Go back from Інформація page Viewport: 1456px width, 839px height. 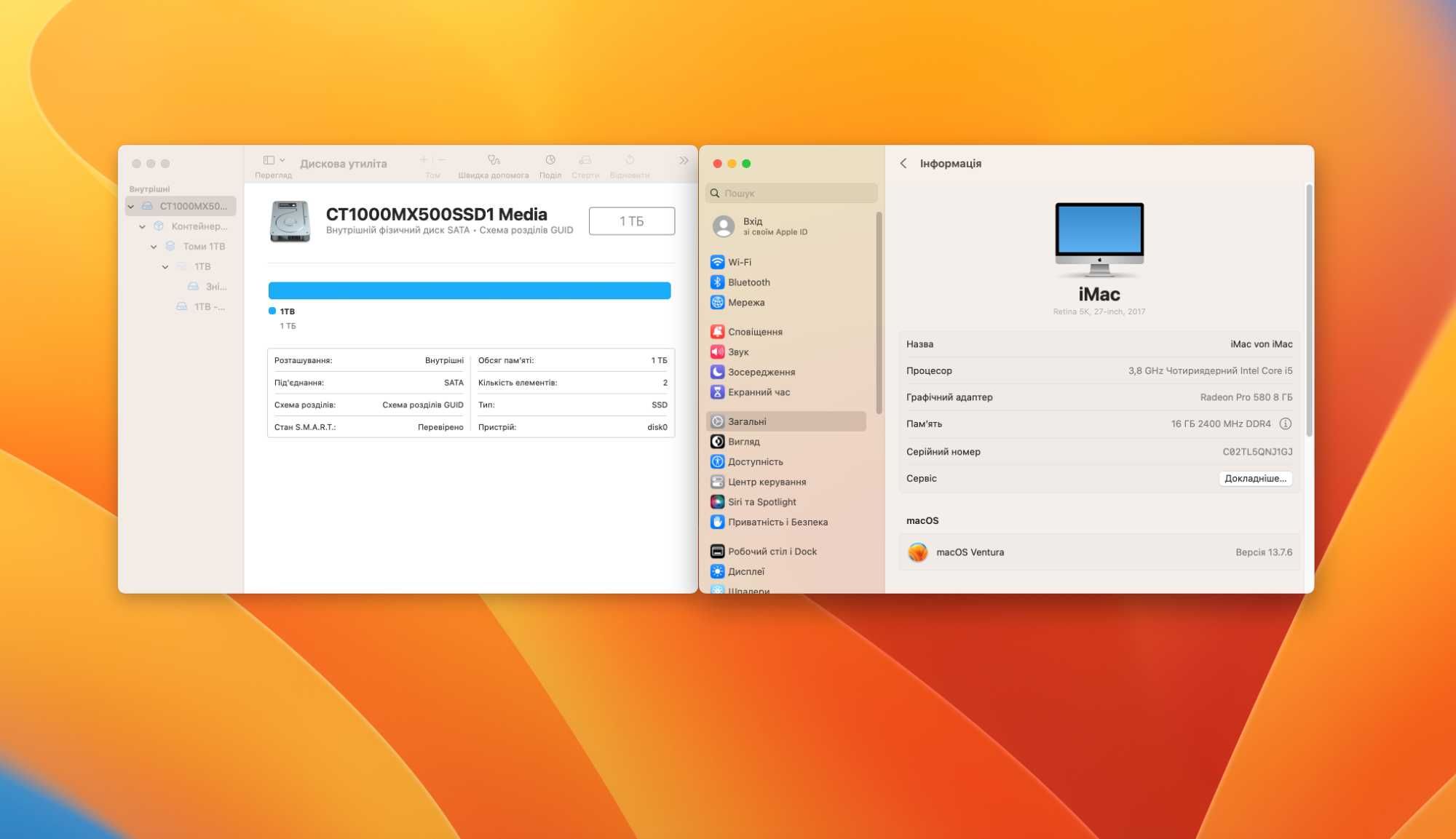click(x=903, y=164)
